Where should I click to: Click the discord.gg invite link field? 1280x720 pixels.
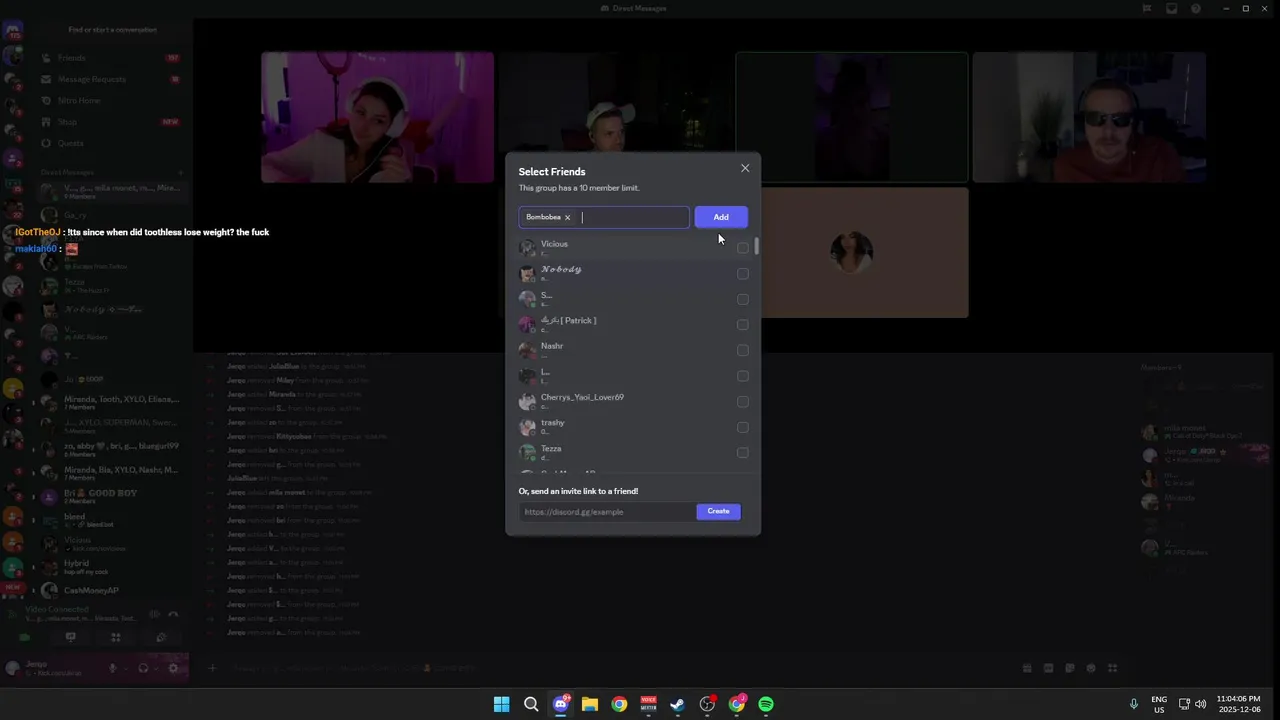(x=608, y=512)
